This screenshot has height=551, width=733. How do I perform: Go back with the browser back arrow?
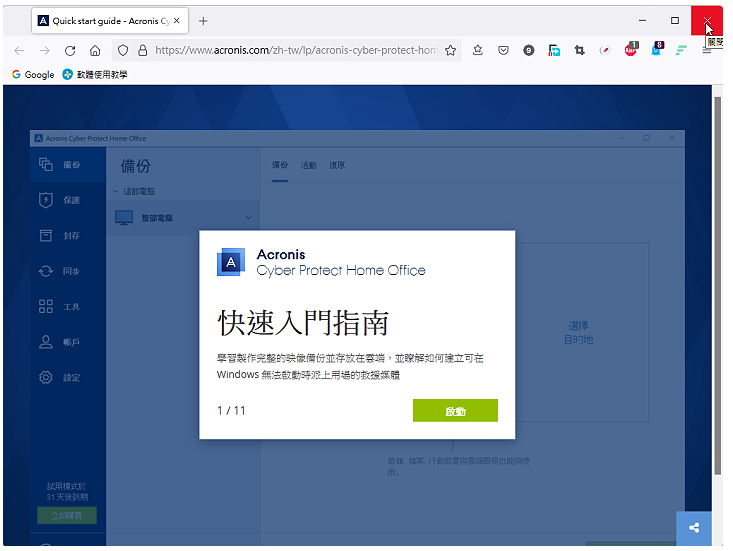[x=19, y=50]
